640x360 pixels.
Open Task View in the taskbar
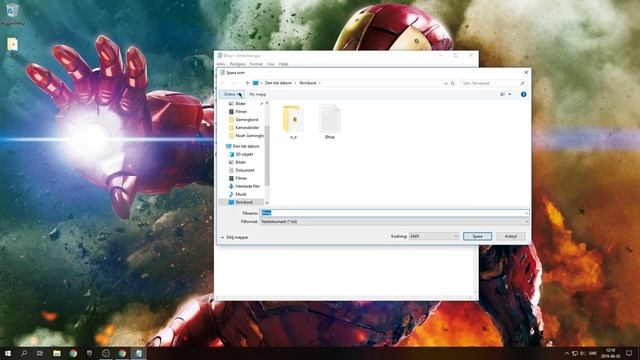click(40, 353)
